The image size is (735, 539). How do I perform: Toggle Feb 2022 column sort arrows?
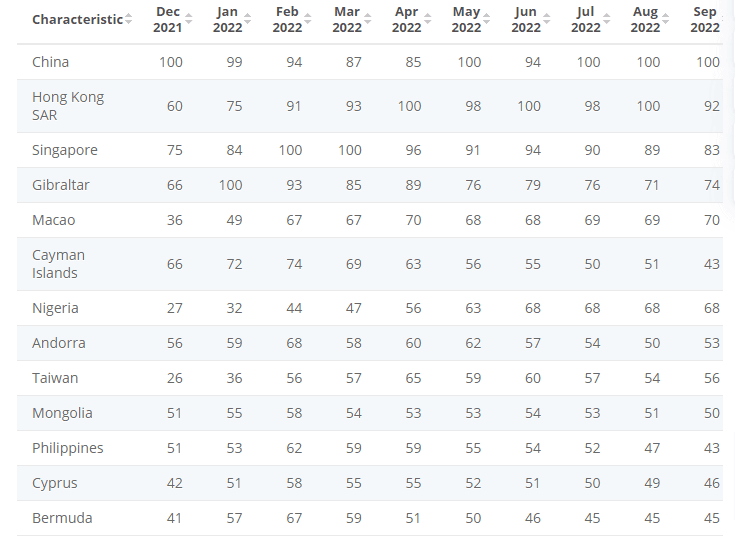[x=308, y=20]
